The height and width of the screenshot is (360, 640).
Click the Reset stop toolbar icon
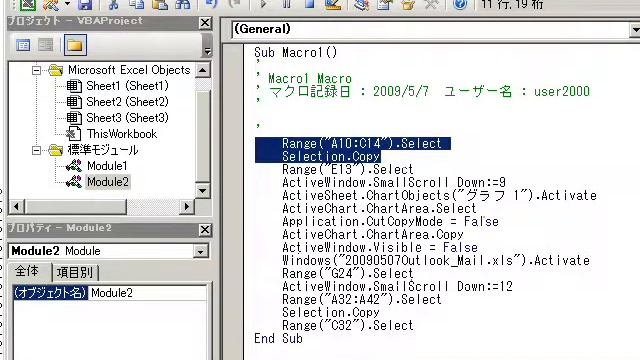[310, 5]
